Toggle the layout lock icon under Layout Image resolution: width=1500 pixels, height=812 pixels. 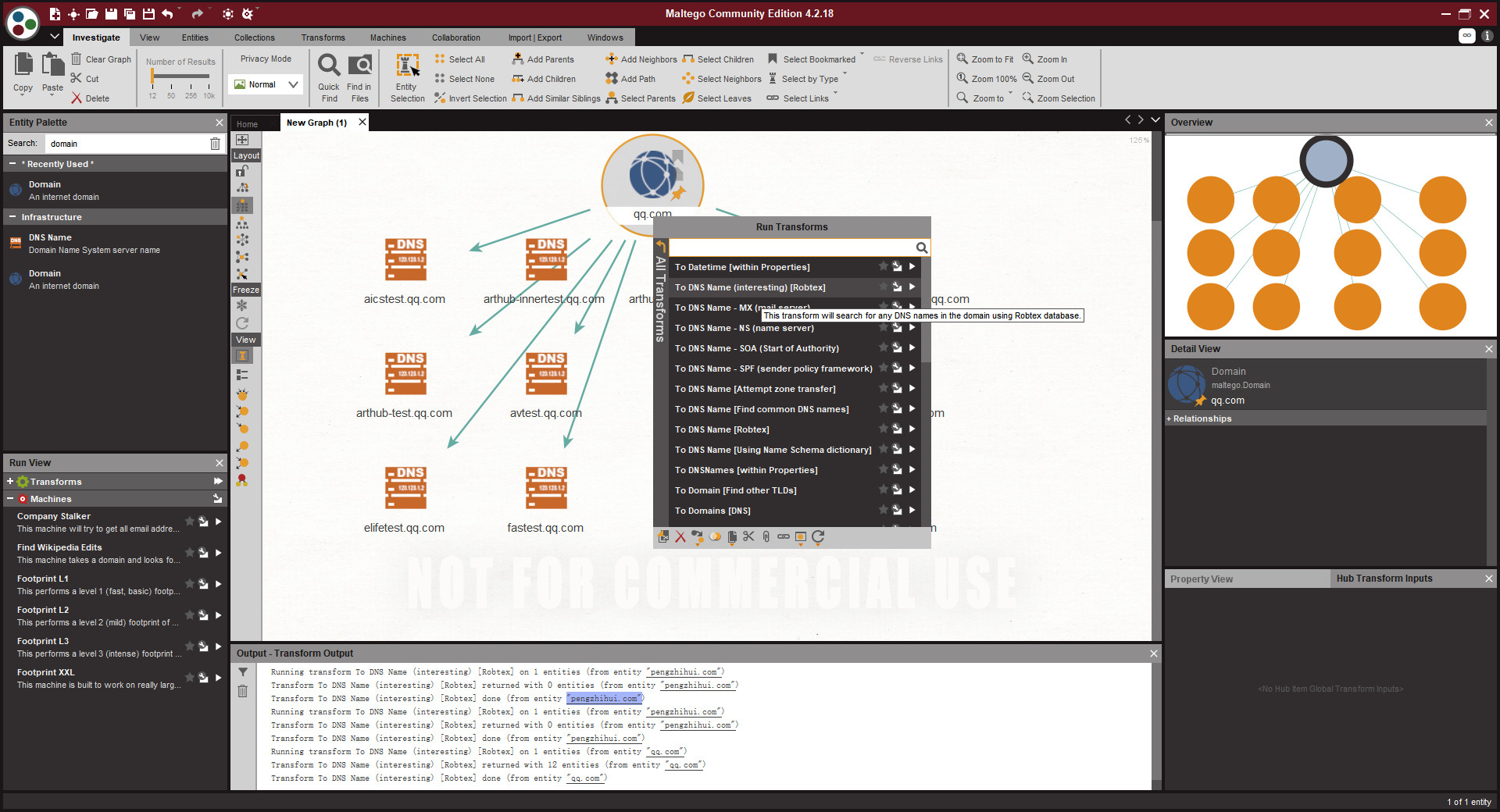click(x=242, y=171)
